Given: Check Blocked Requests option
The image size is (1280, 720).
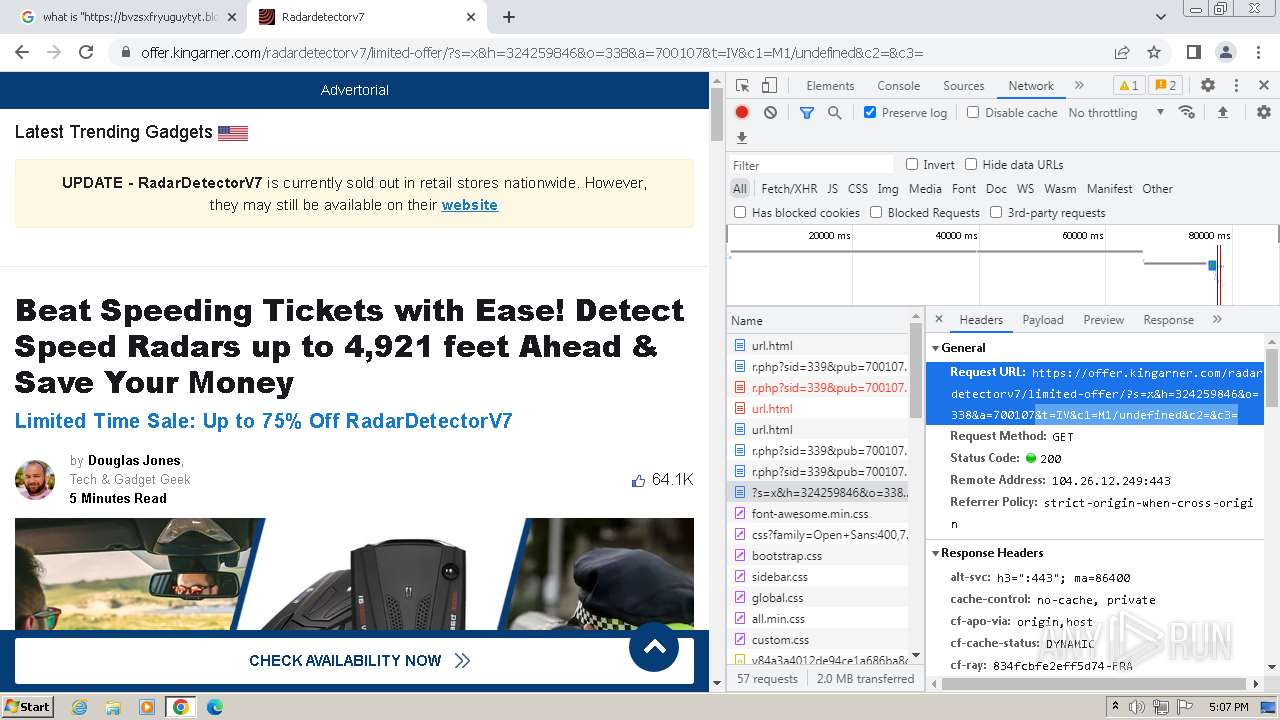Looking at the screenshot, I should click(x=876, y=212).
